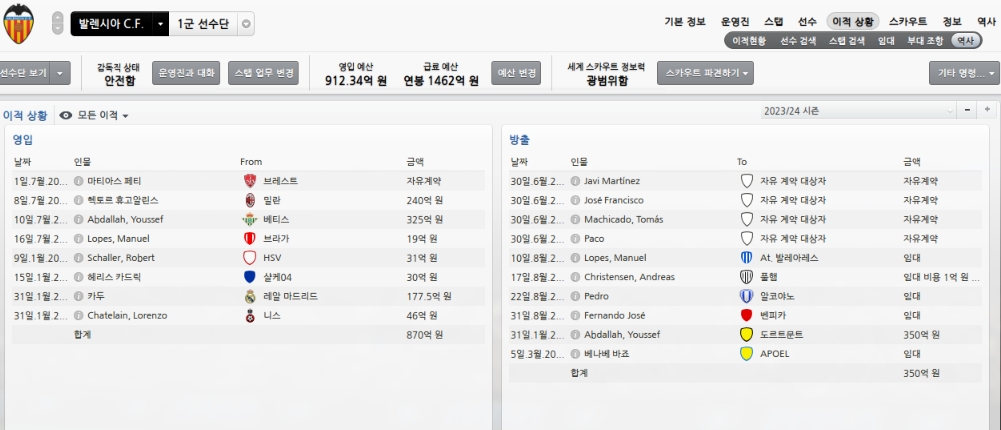Click the Valencia club crest logo
The height and width of the screenshot is (430, 1001).
pos(21,24)
